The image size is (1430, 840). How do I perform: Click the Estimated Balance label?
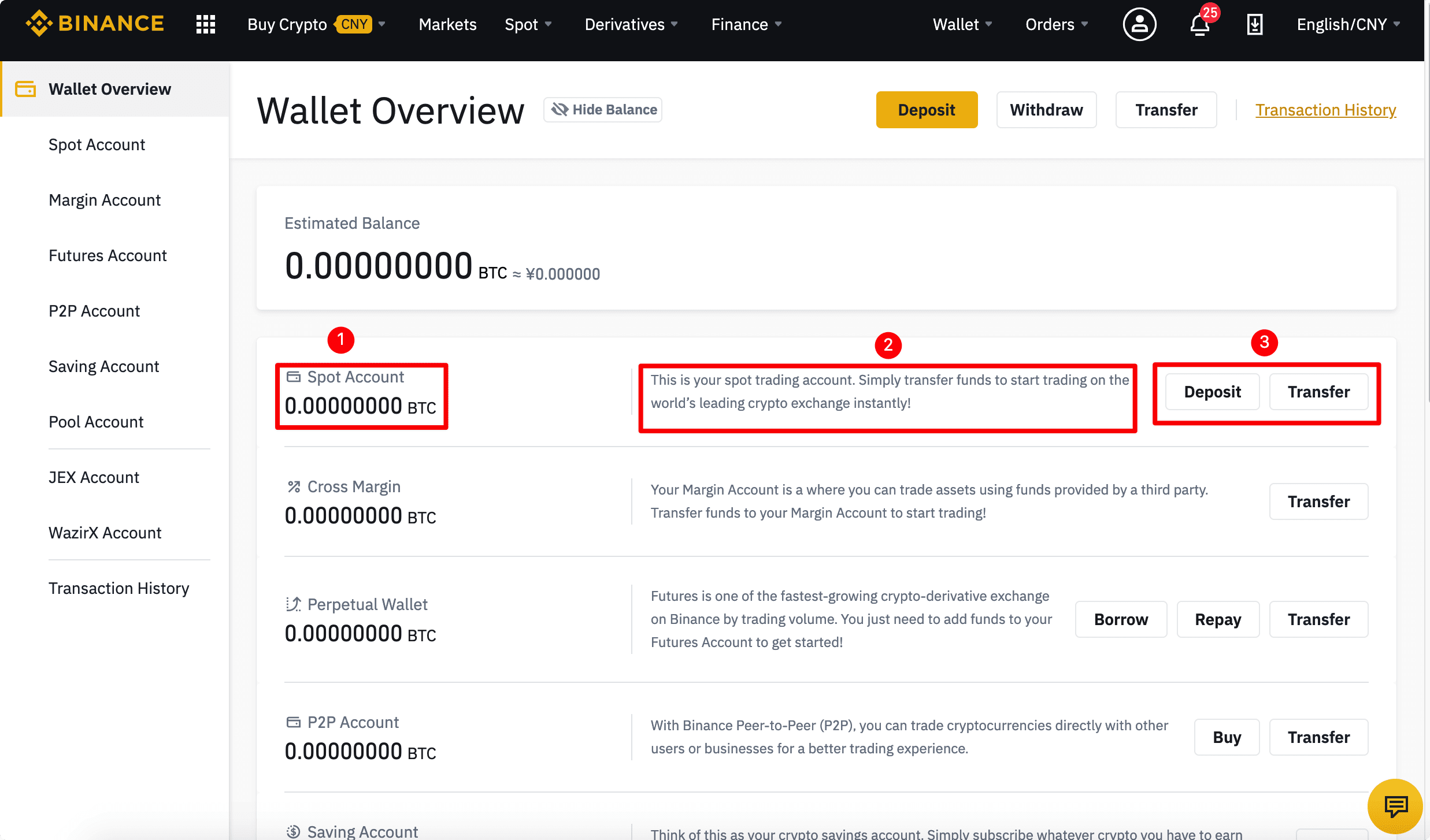point(352,223)
